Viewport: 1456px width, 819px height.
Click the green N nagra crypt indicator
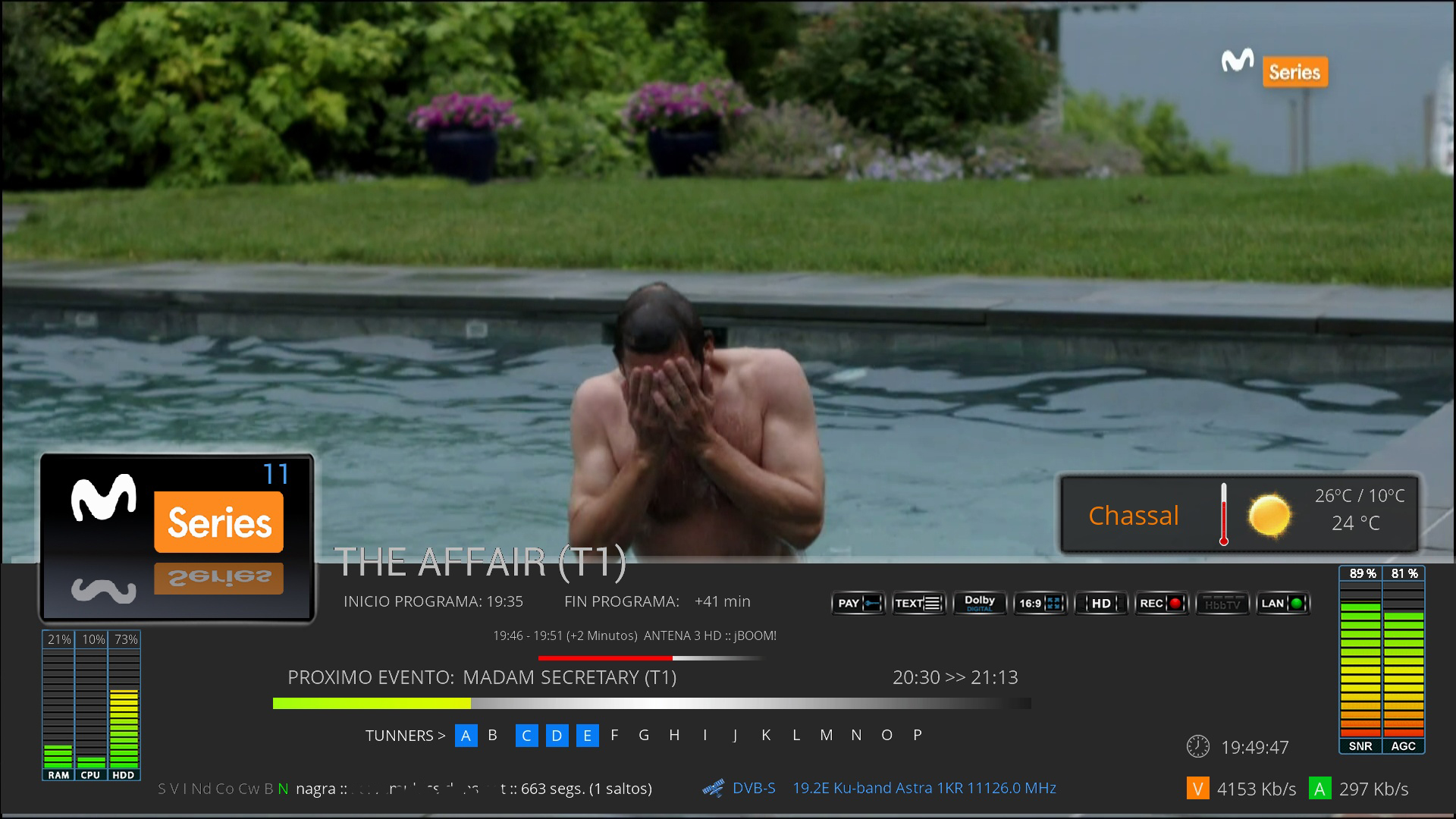click(283, 789)
